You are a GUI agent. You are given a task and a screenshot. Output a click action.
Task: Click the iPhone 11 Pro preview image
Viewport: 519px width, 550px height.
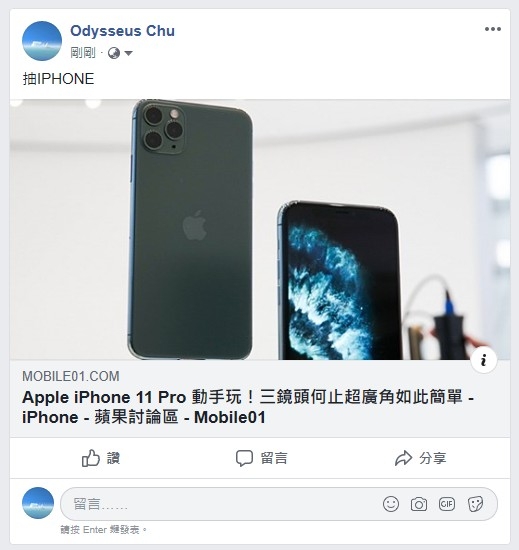[260, 229]
